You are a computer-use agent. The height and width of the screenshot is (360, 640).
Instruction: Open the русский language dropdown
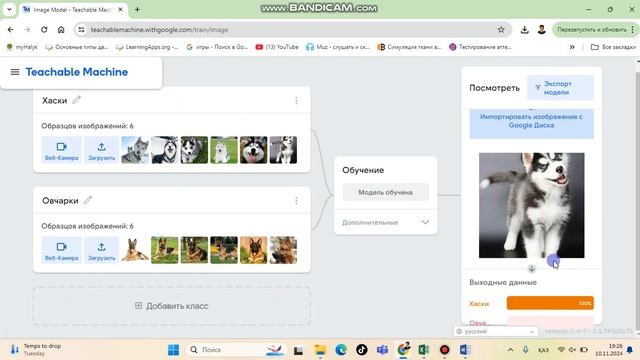(x=496, y=331)
